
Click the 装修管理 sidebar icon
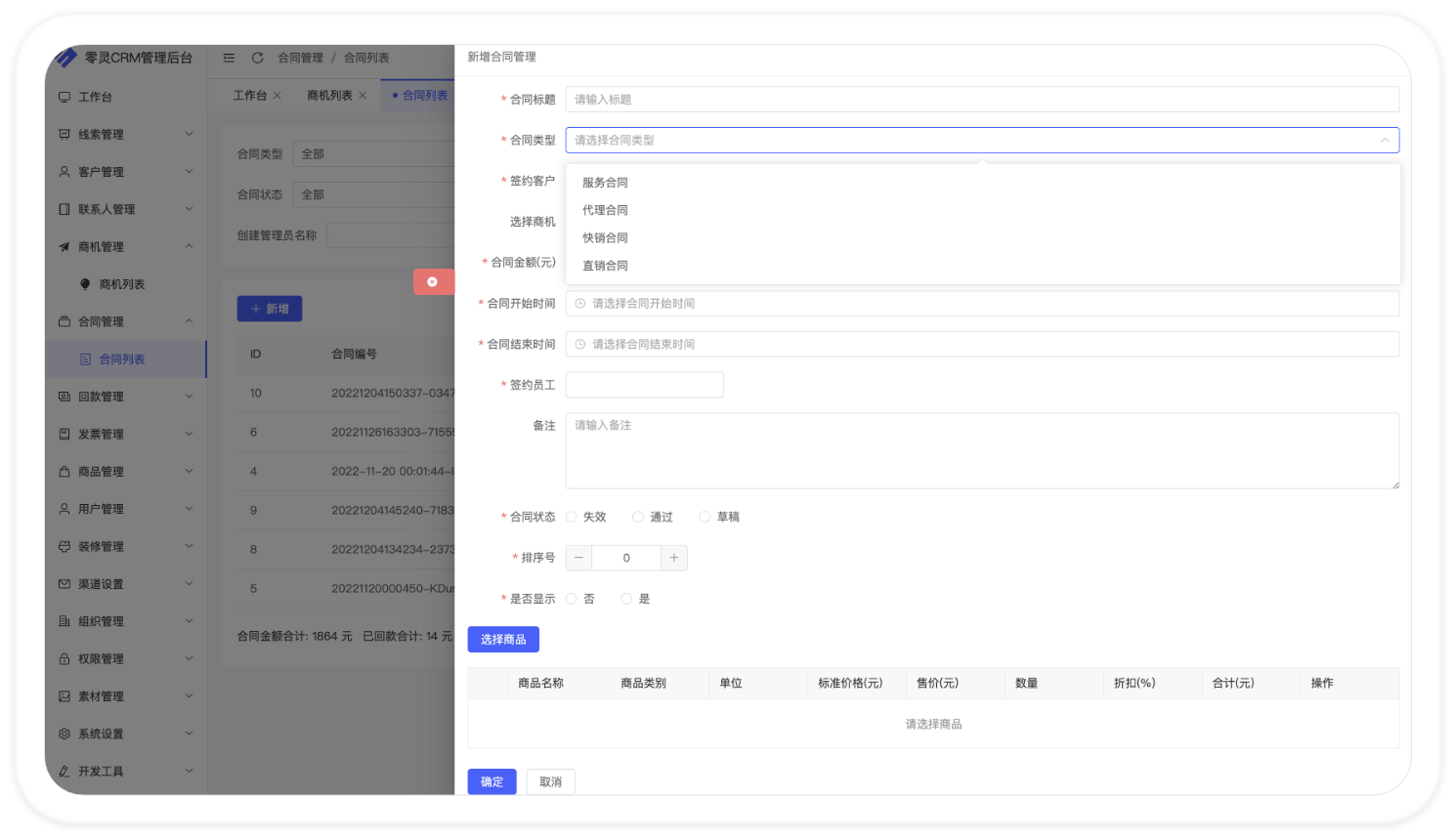(64, 547)
